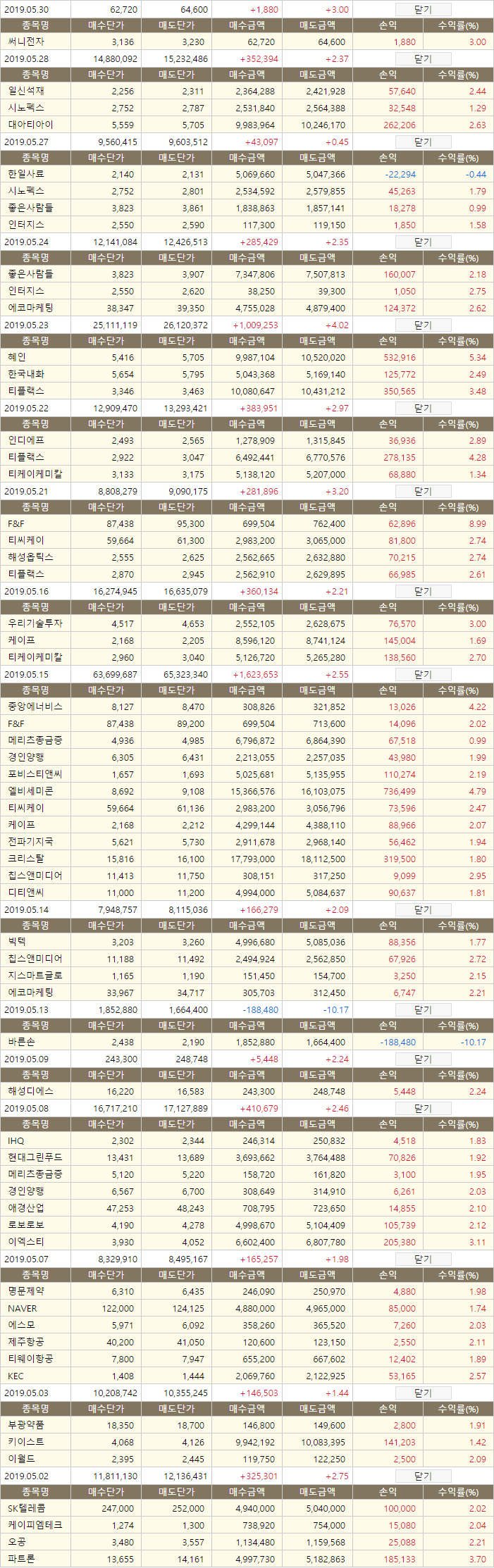Click on 한일사료 stock name
The image size is (494, 1568).
coord(25,175)
